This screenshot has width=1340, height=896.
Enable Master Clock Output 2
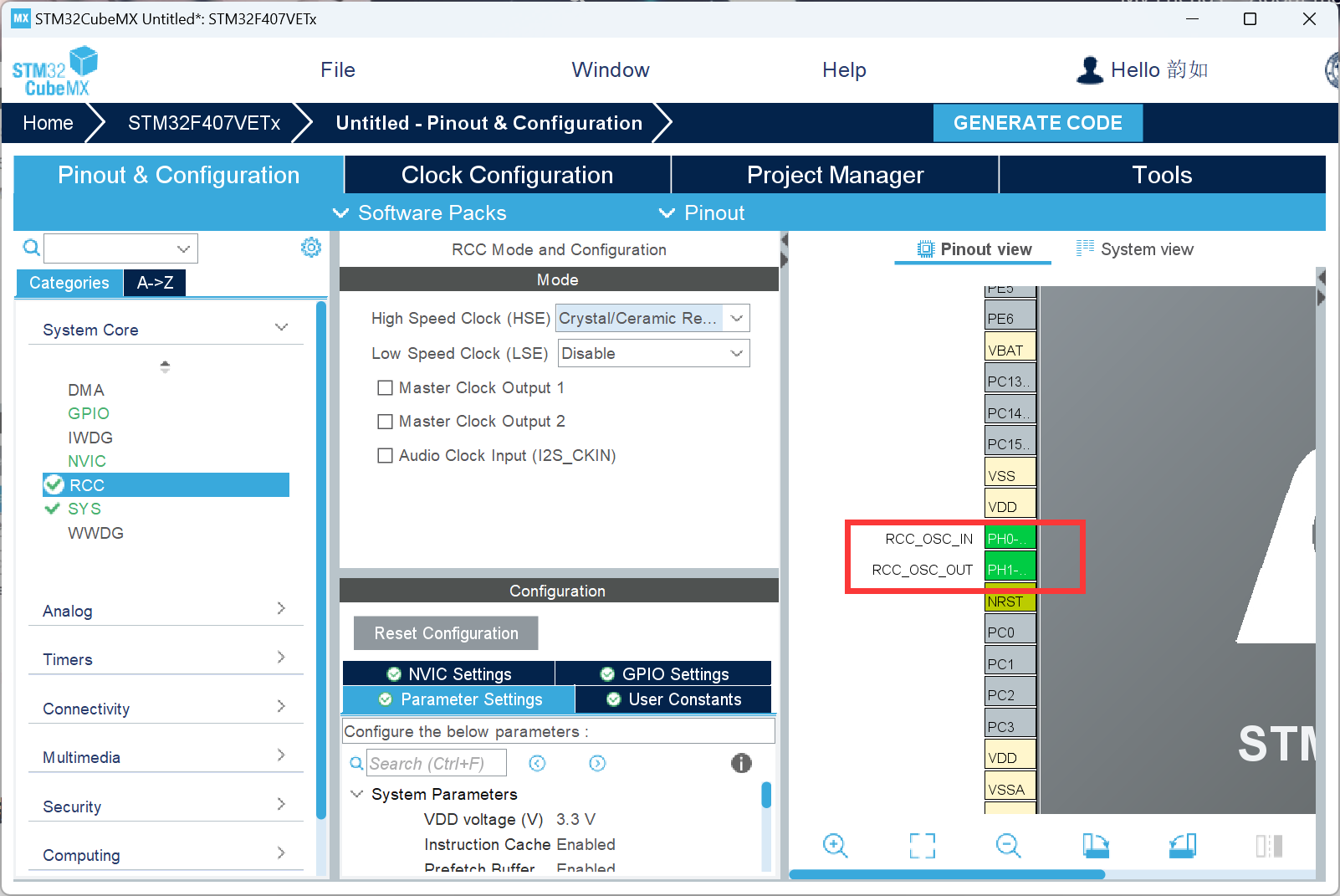click(x=385, y=421)
